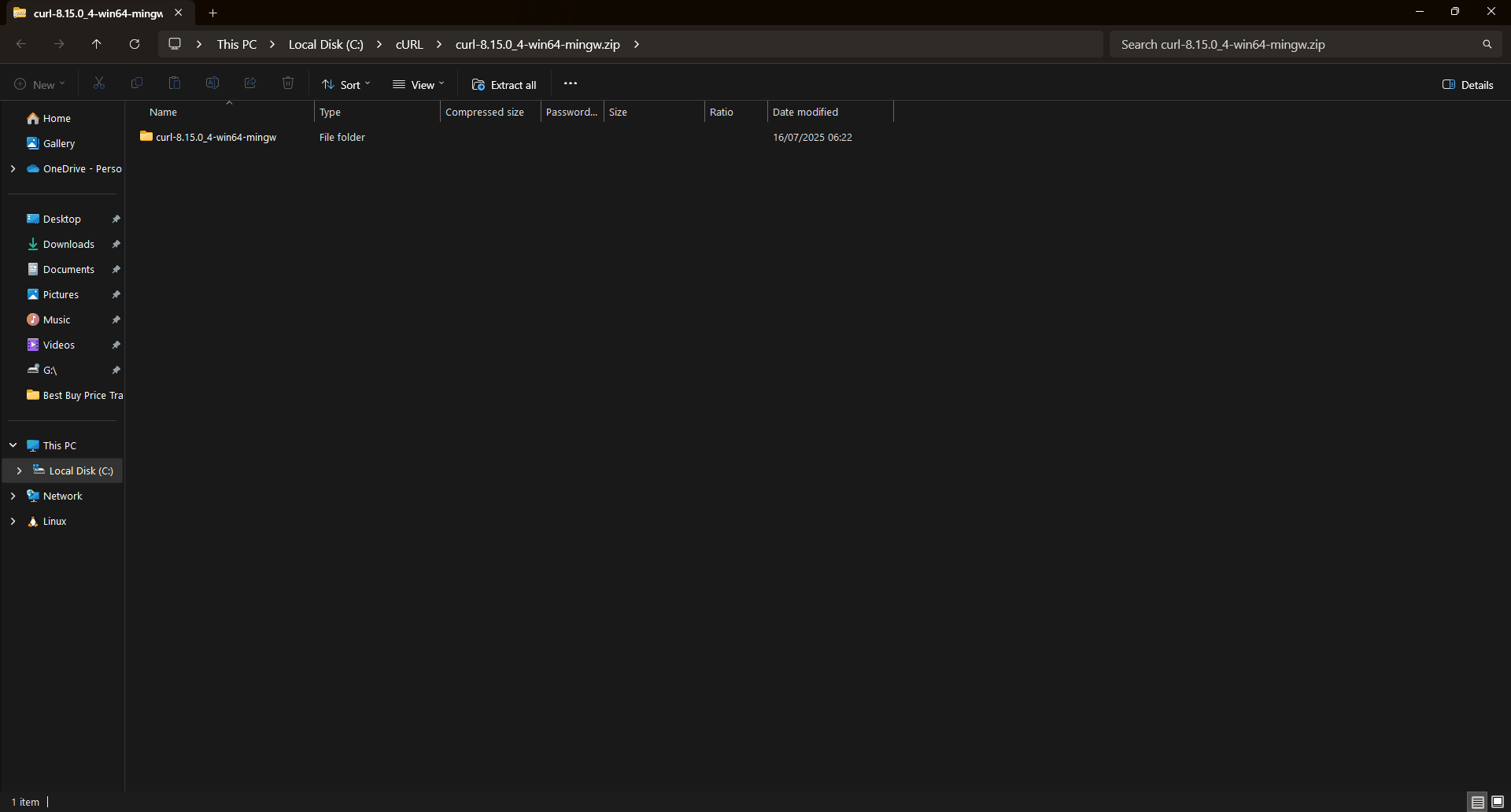
Task: Open the See more ellipsis menu
Action: [571, 84]
